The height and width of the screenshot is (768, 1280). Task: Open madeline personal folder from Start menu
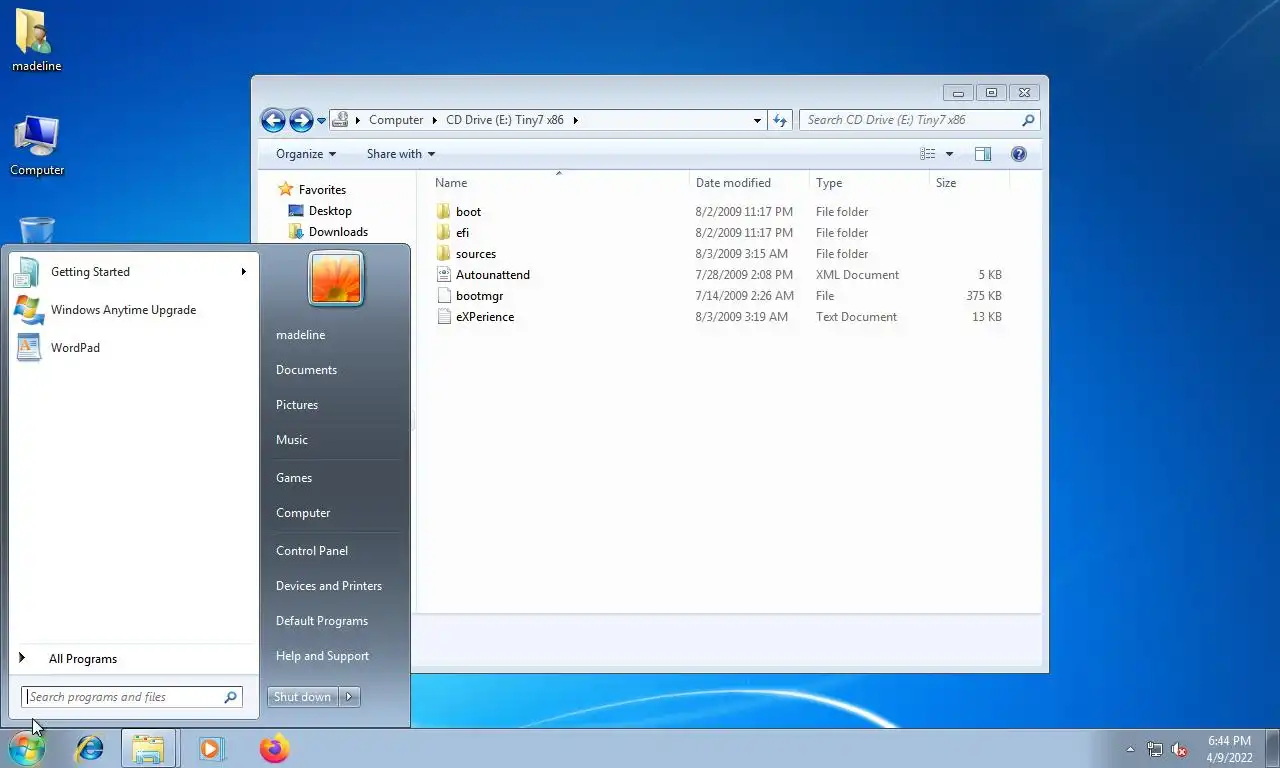tap(301, 335)
